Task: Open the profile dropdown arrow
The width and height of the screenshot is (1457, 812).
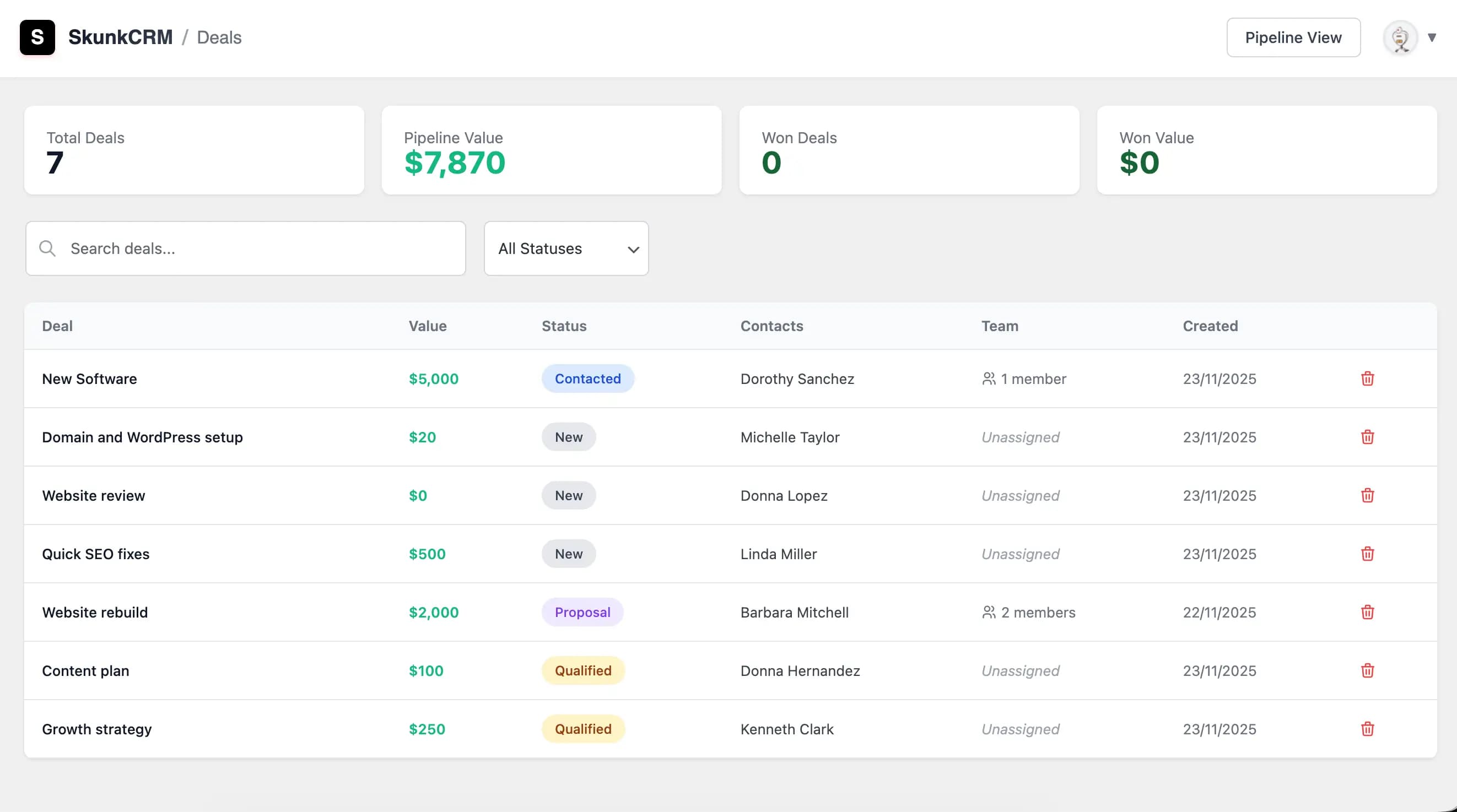Action: coord(1432,38)
